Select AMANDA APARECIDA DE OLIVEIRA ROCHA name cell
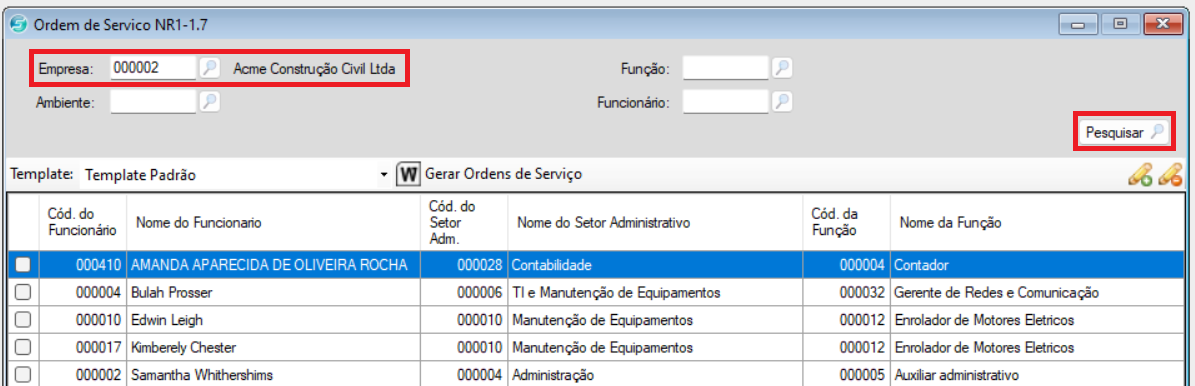The image size is (1195, 386). [x=273, y=265]
